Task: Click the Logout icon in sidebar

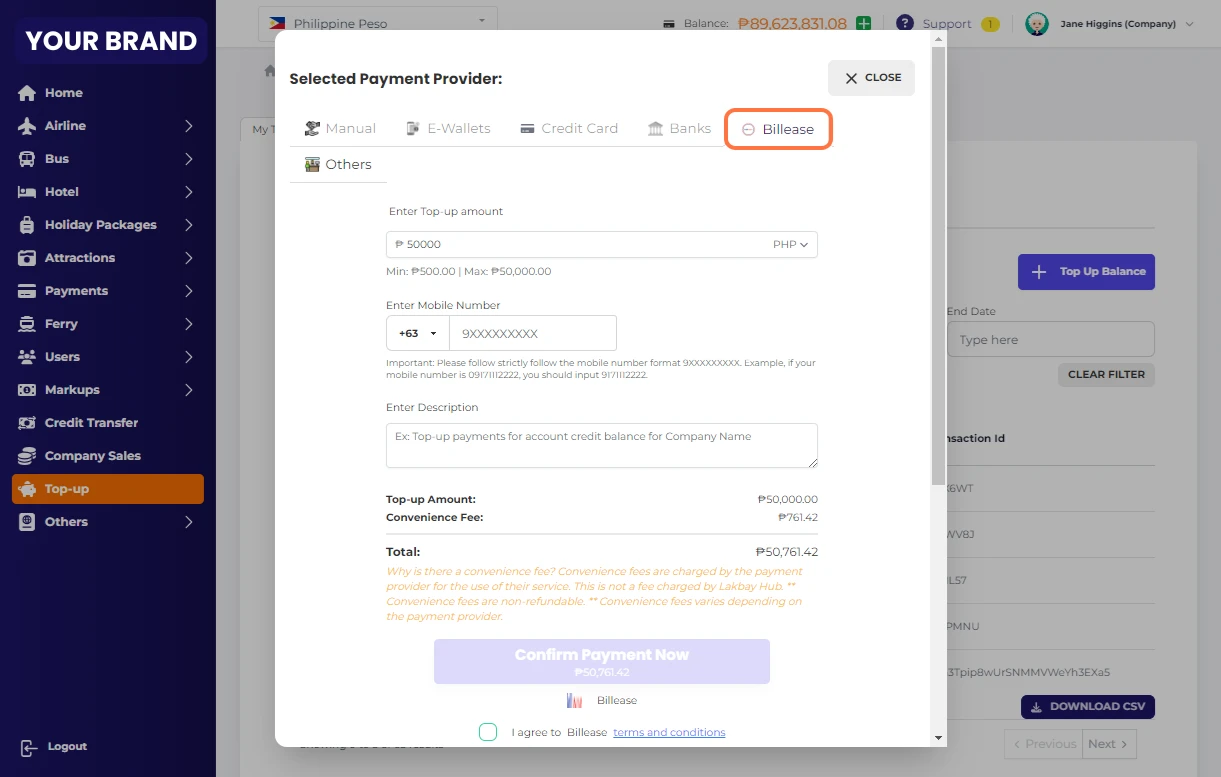Action: 27,747
